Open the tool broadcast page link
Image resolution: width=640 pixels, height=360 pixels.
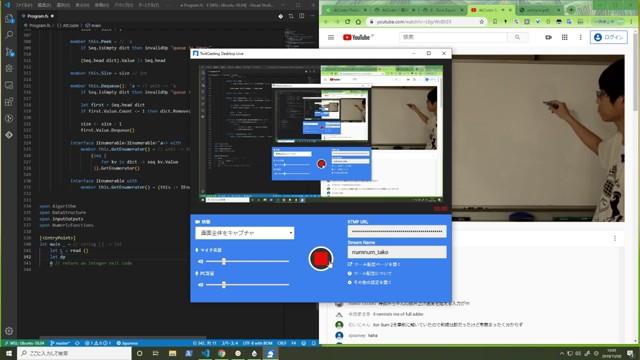click(x=374, y=264)
